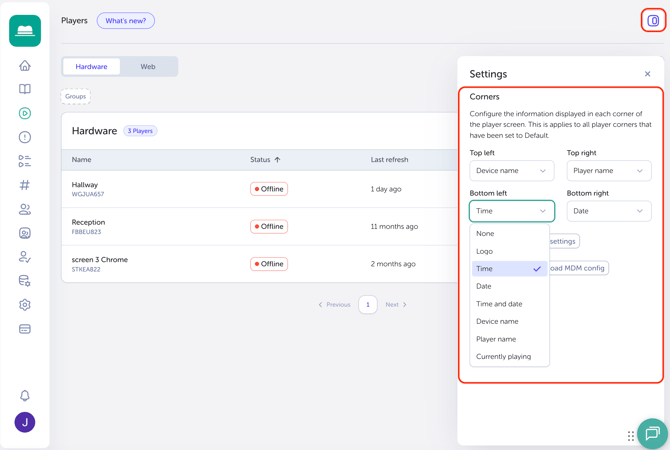Image resolution: width=670 pixels, height=450 pixels.
Task: Click the player settings icon at top right
Action: (653, 21)
